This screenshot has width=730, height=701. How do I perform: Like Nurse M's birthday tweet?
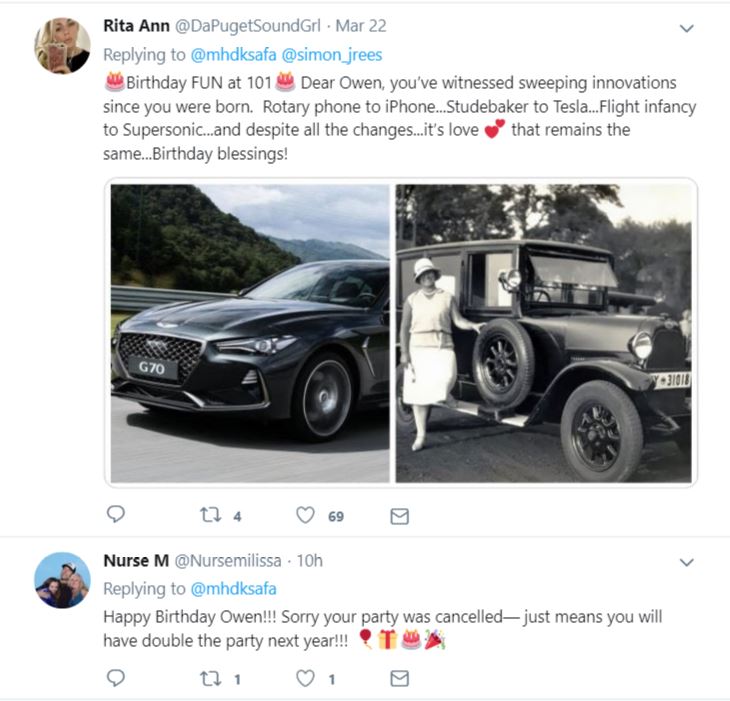(305, 679)
